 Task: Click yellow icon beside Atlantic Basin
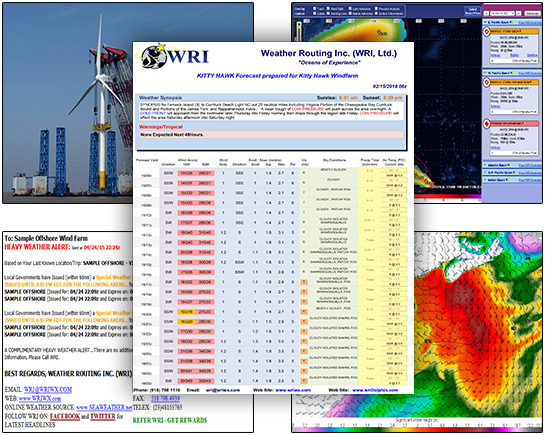pos(510,165)
